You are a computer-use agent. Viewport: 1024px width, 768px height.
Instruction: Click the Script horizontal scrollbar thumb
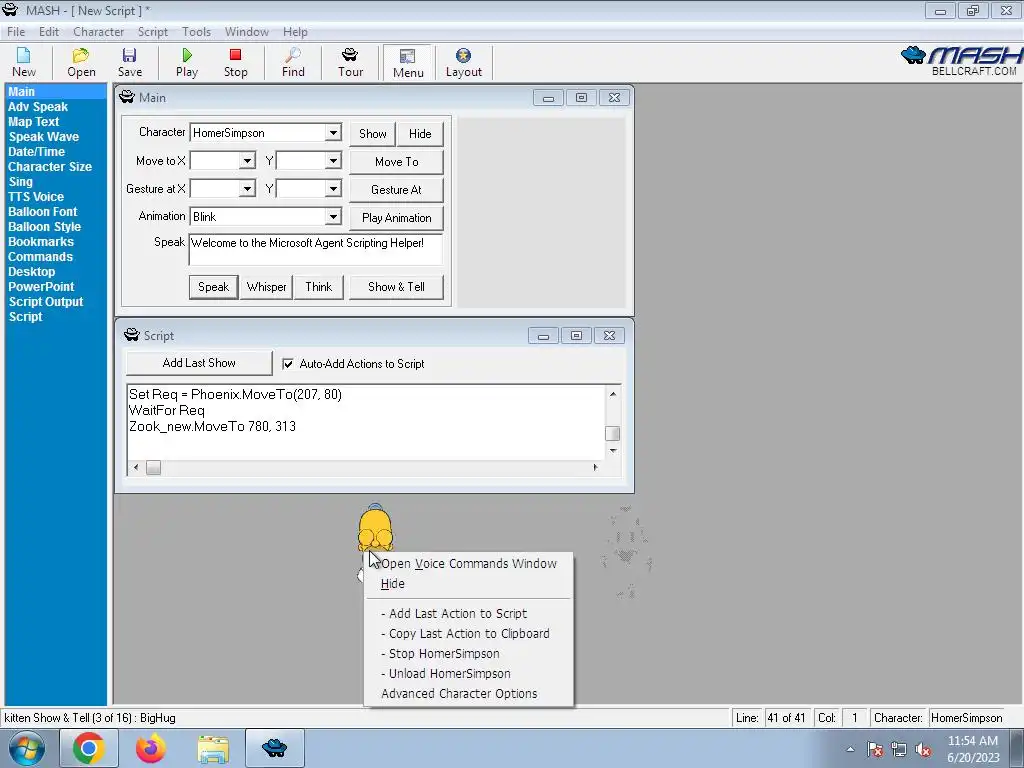[153, 468]
